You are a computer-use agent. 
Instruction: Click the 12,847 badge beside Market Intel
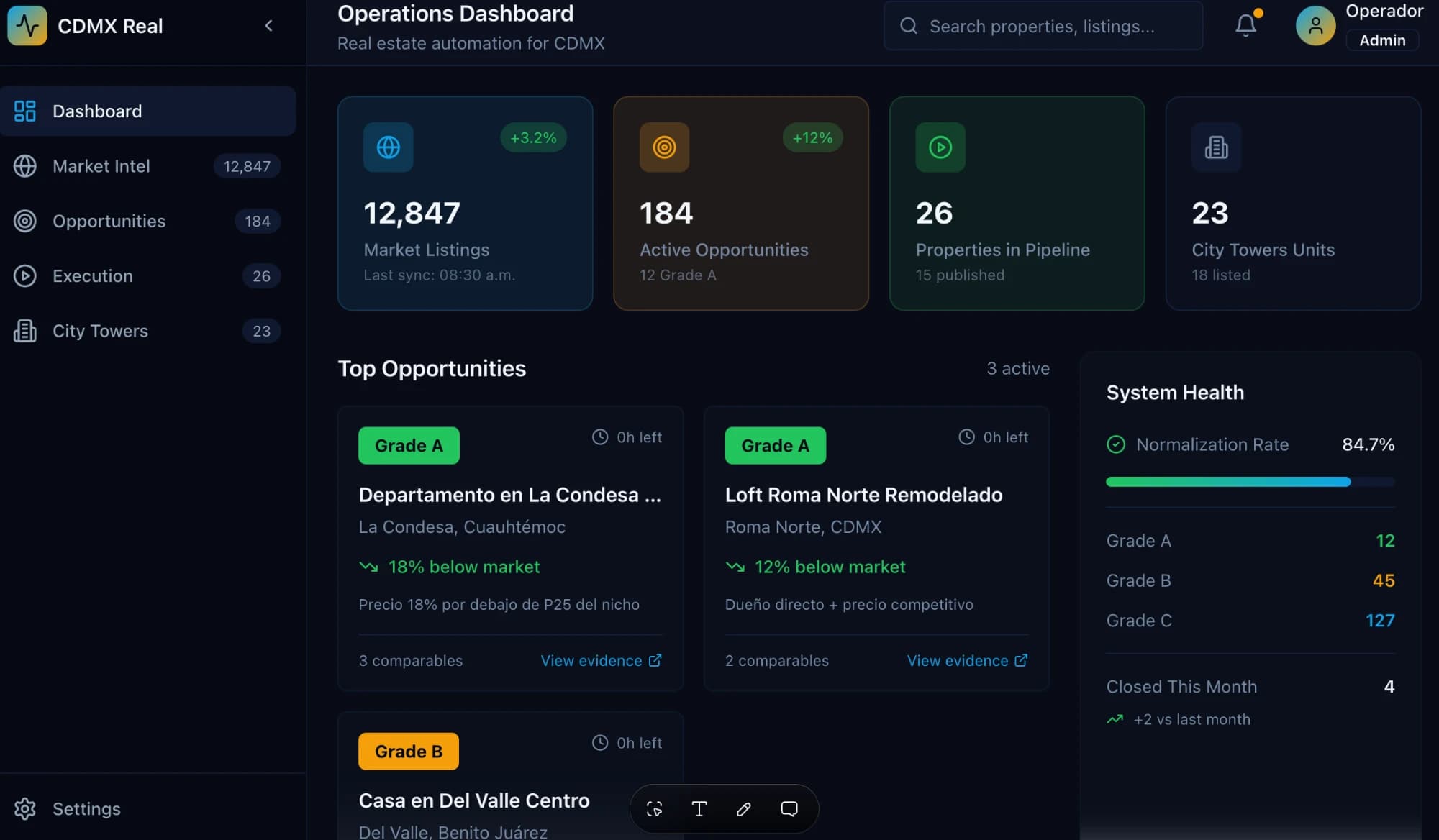coord(247,166)
